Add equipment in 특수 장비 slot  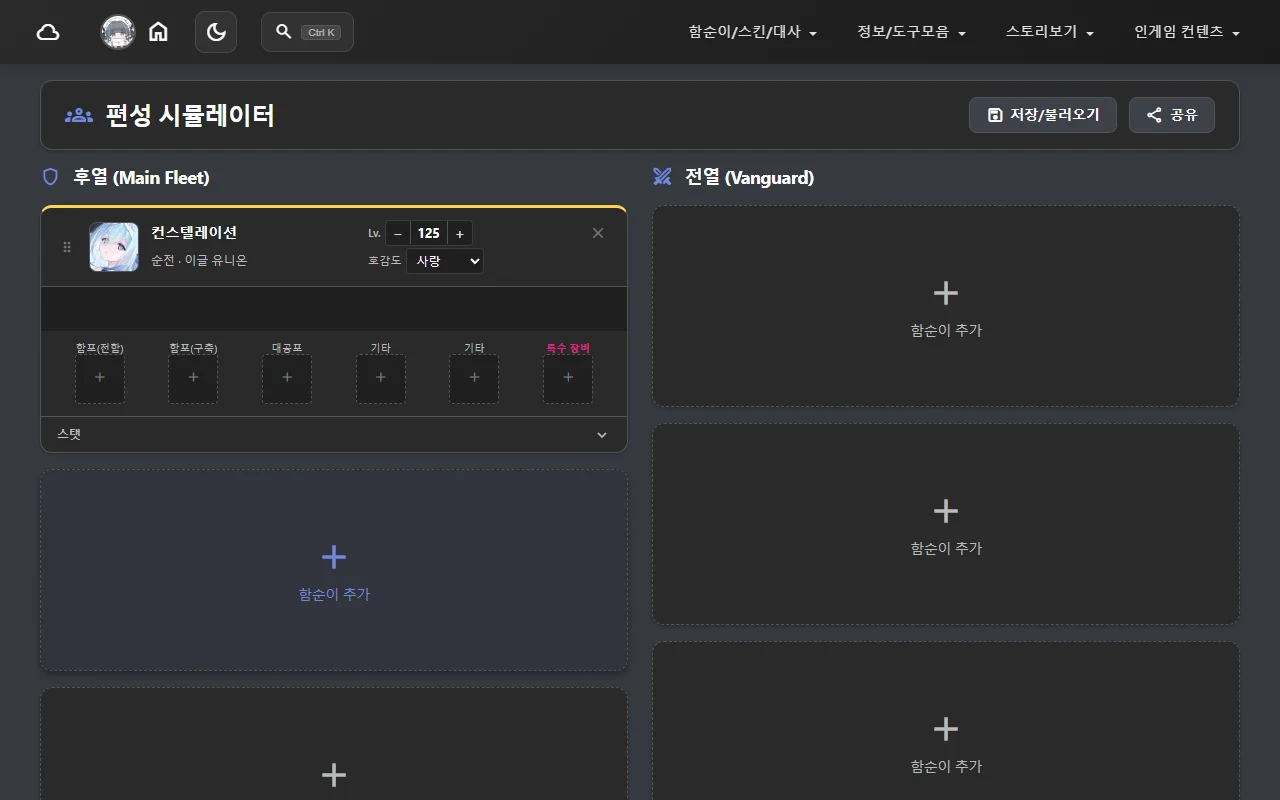pyautogui.click(x=568, y=378)
